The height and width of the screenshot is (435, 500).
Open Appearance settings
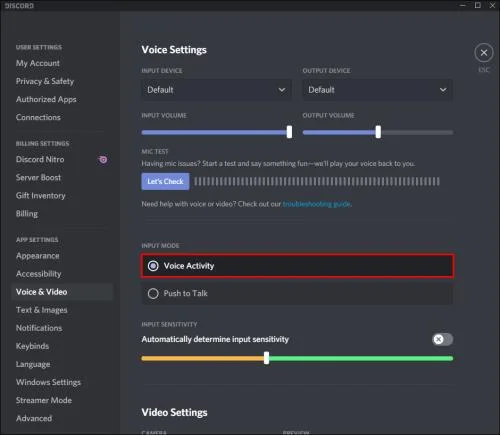coord(37,256)
